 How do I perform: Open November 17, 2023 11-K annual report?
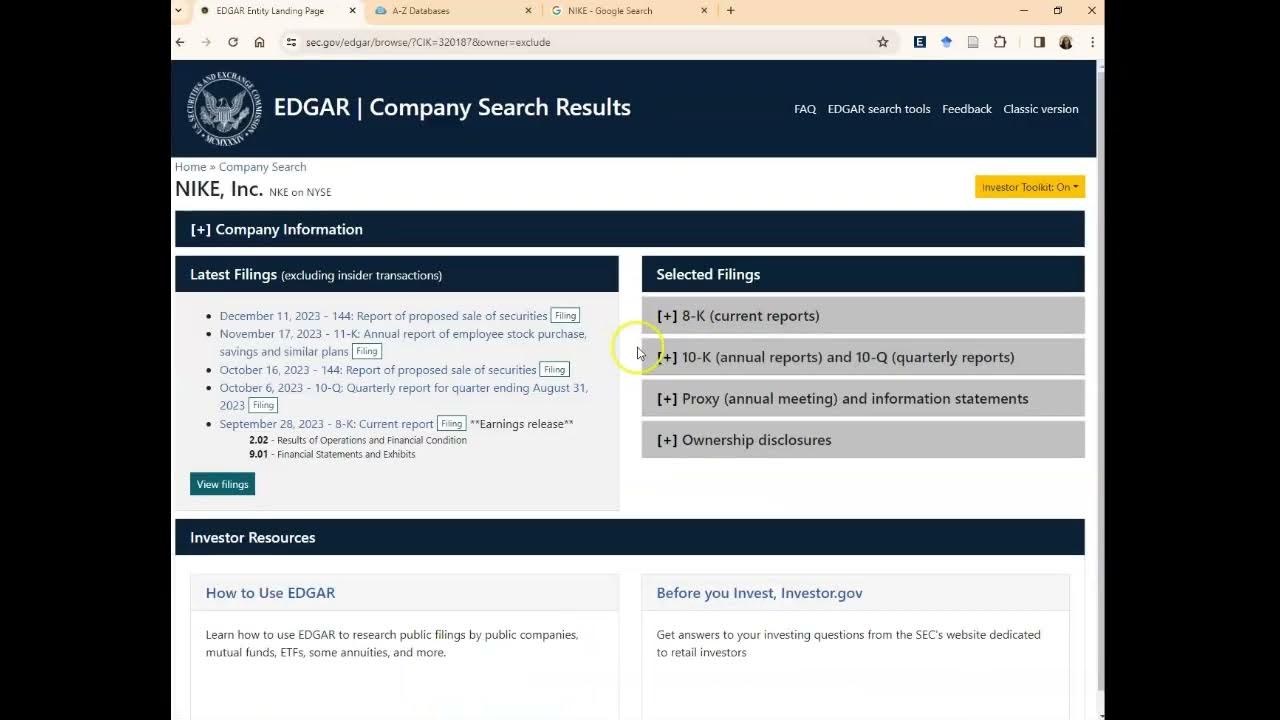coord(403,343)
